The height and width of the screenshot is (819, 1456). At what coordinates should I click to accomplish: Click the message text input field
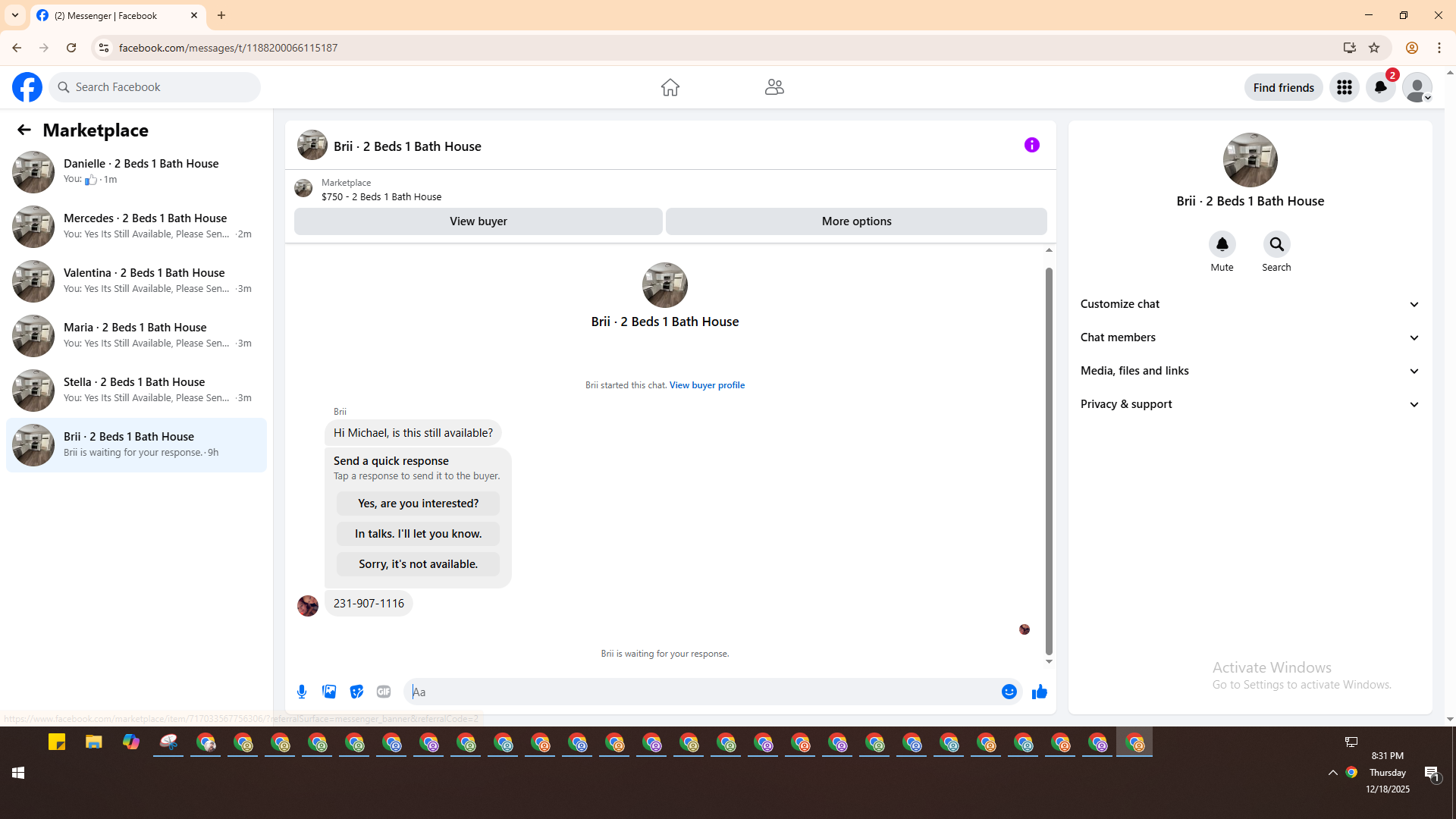tap(701, 692)
